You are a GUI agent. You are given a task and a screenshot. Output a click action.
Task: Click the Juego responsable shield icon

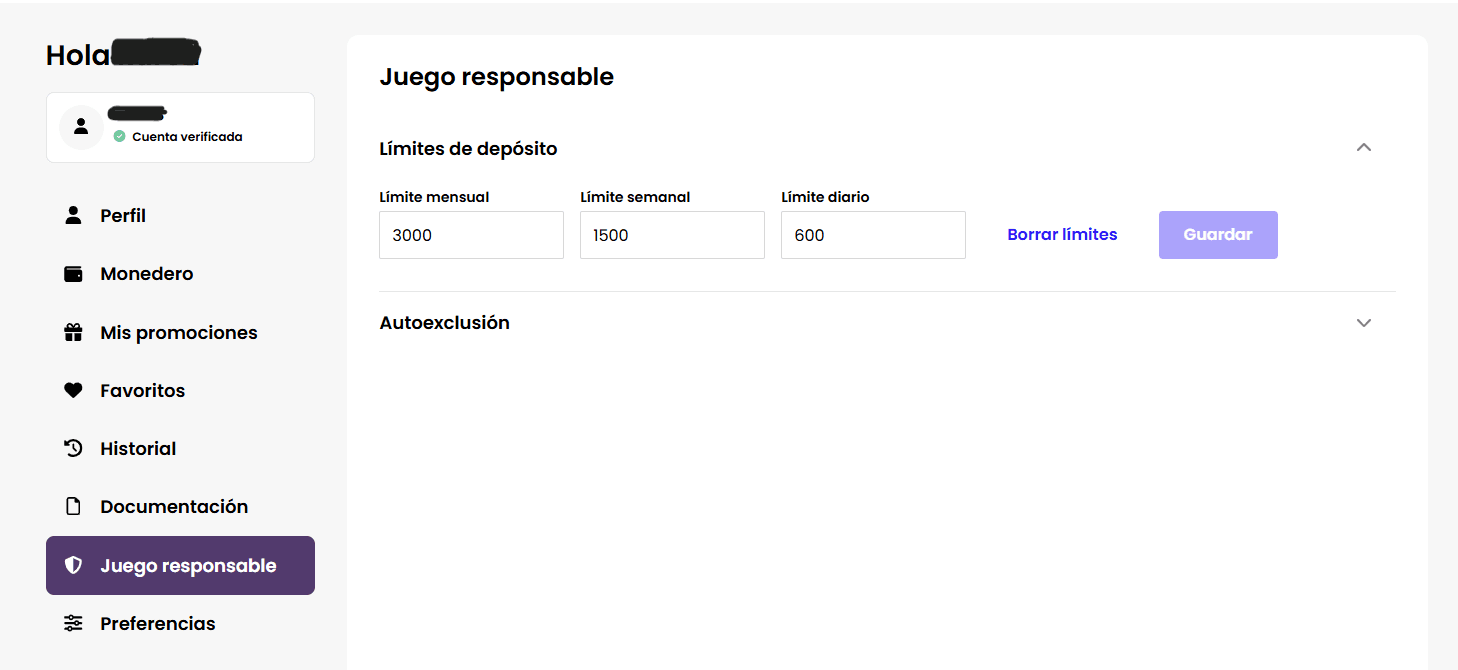pos(73,565)
